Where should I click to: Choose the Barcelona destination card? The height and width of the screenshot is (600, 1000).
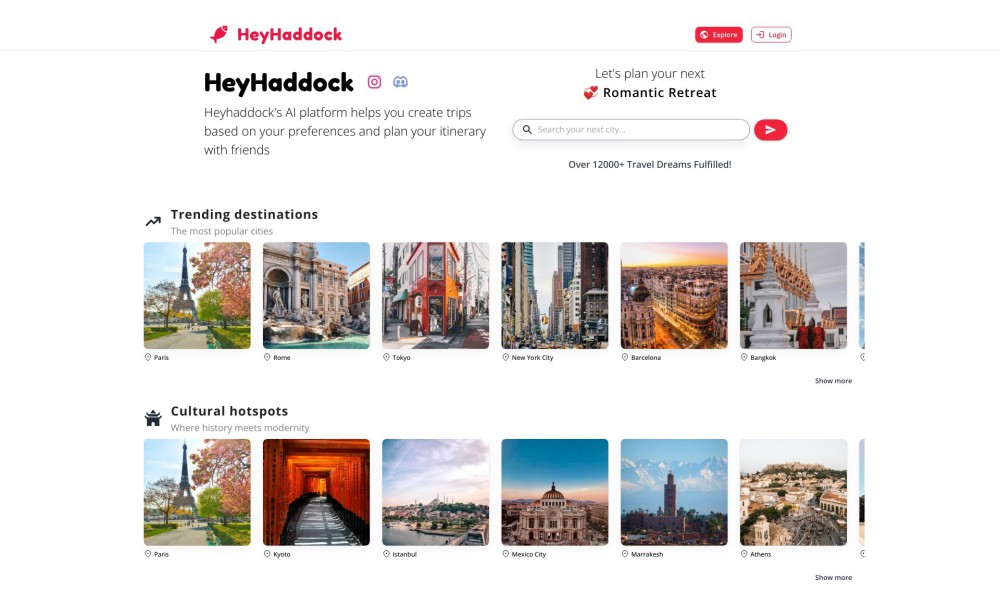coord(674,295)
